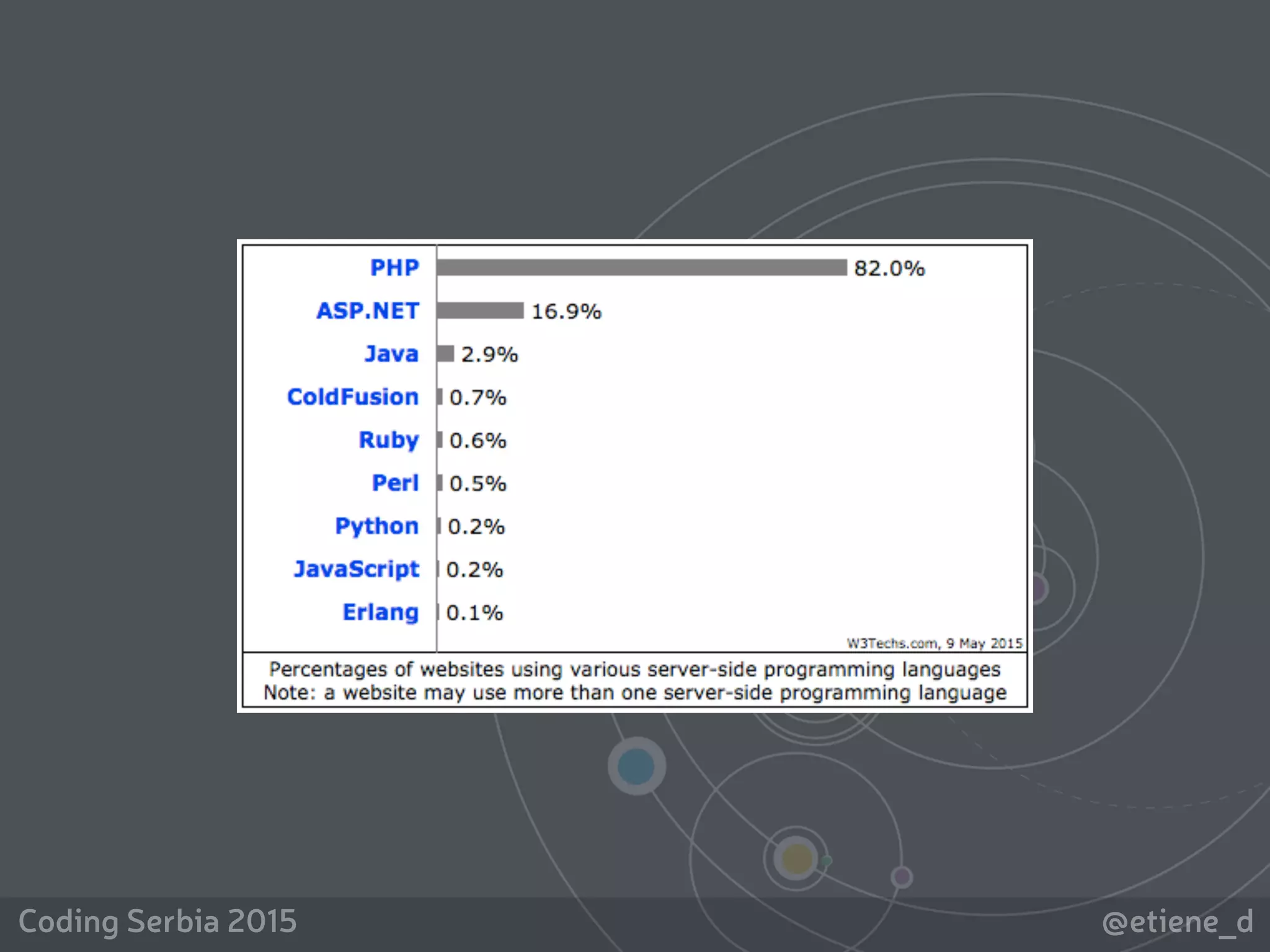Select the 82.0% value label
Screen dimensions: 1270x952
[x=889, y=268]
